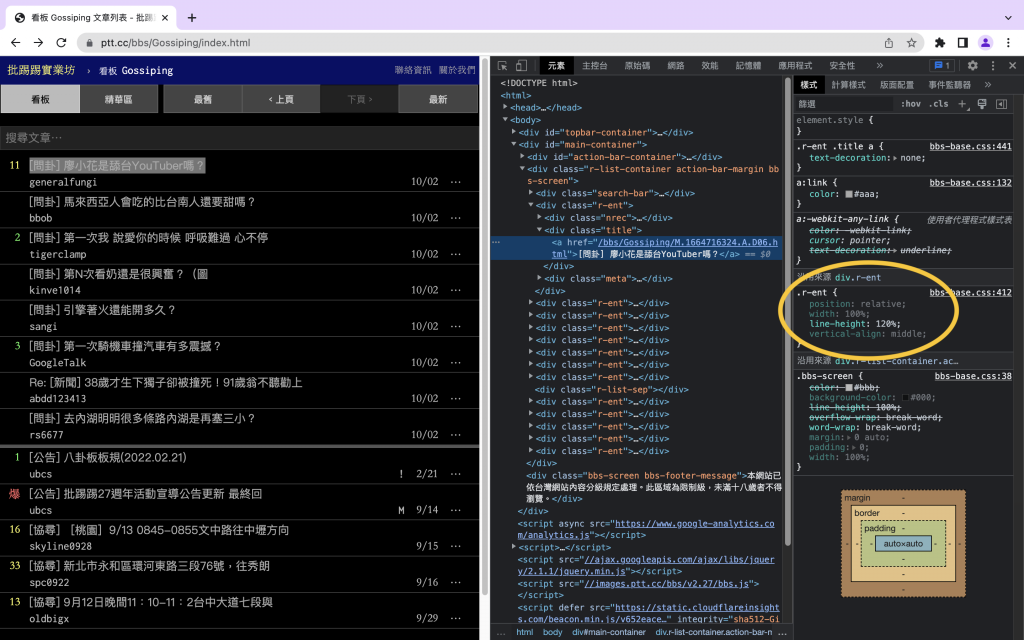Switch to the 主控台 console tab
This screenshot has height=640, width=1024.
[x=594, y=65]
